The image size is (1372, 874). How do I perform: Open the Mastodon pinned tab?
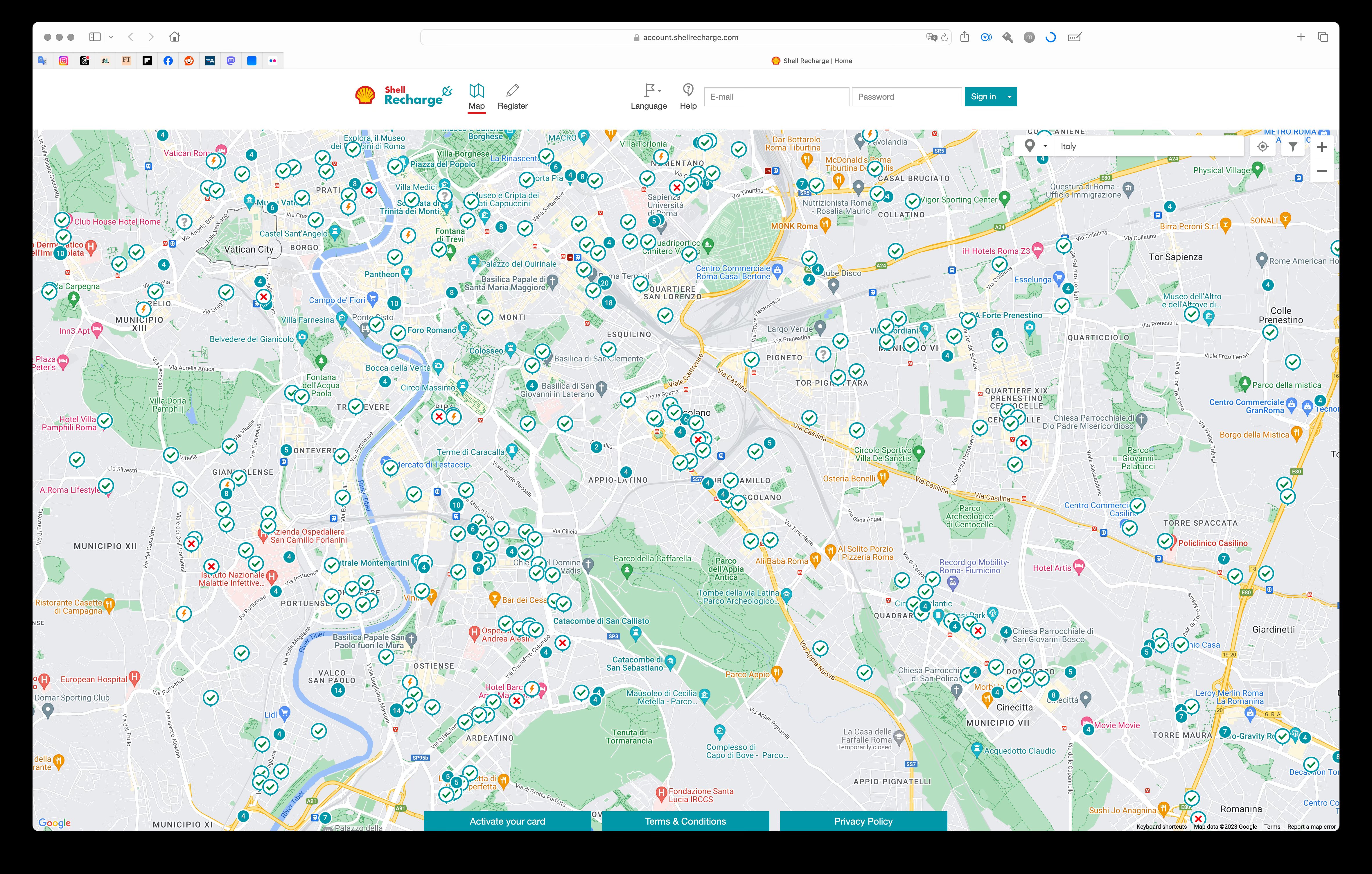231,60
